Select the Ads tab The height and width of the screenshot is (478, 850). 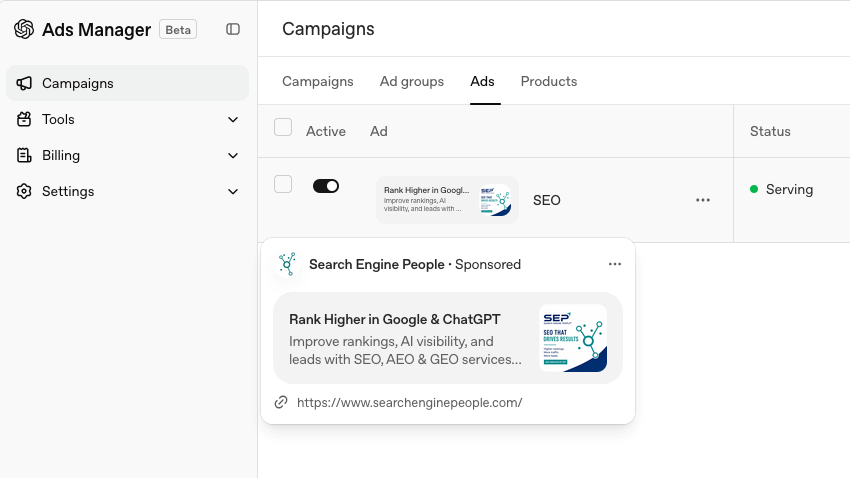coord(482,81)
